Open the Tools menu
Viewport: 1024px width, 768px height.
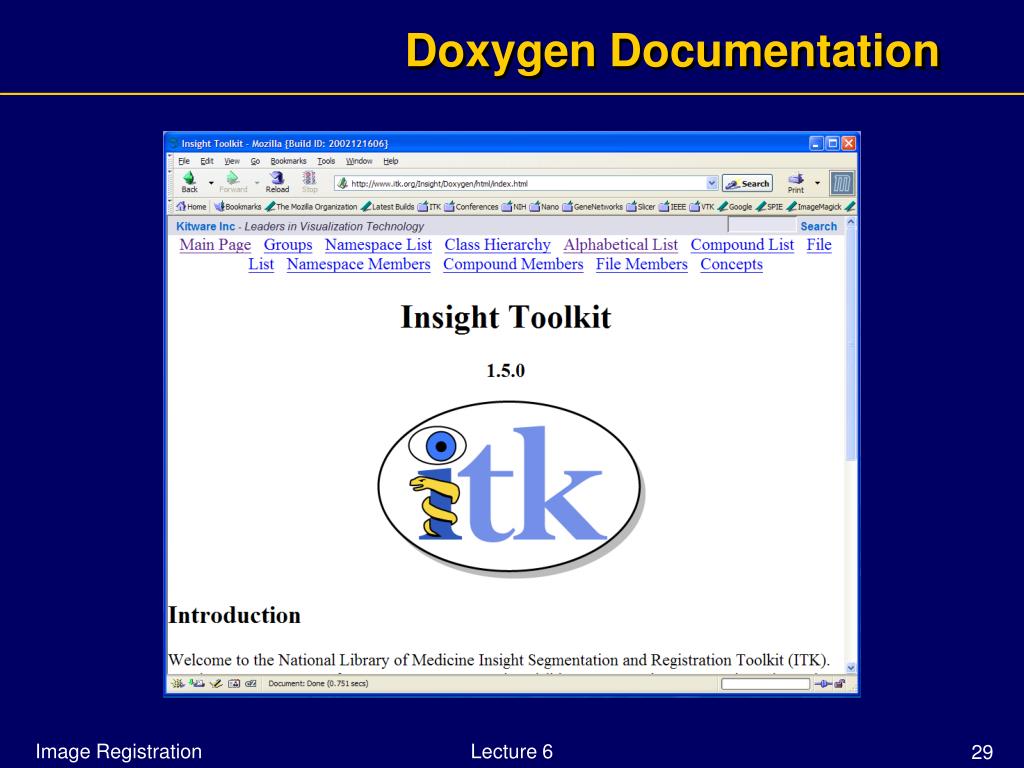(x=326, y=161)
